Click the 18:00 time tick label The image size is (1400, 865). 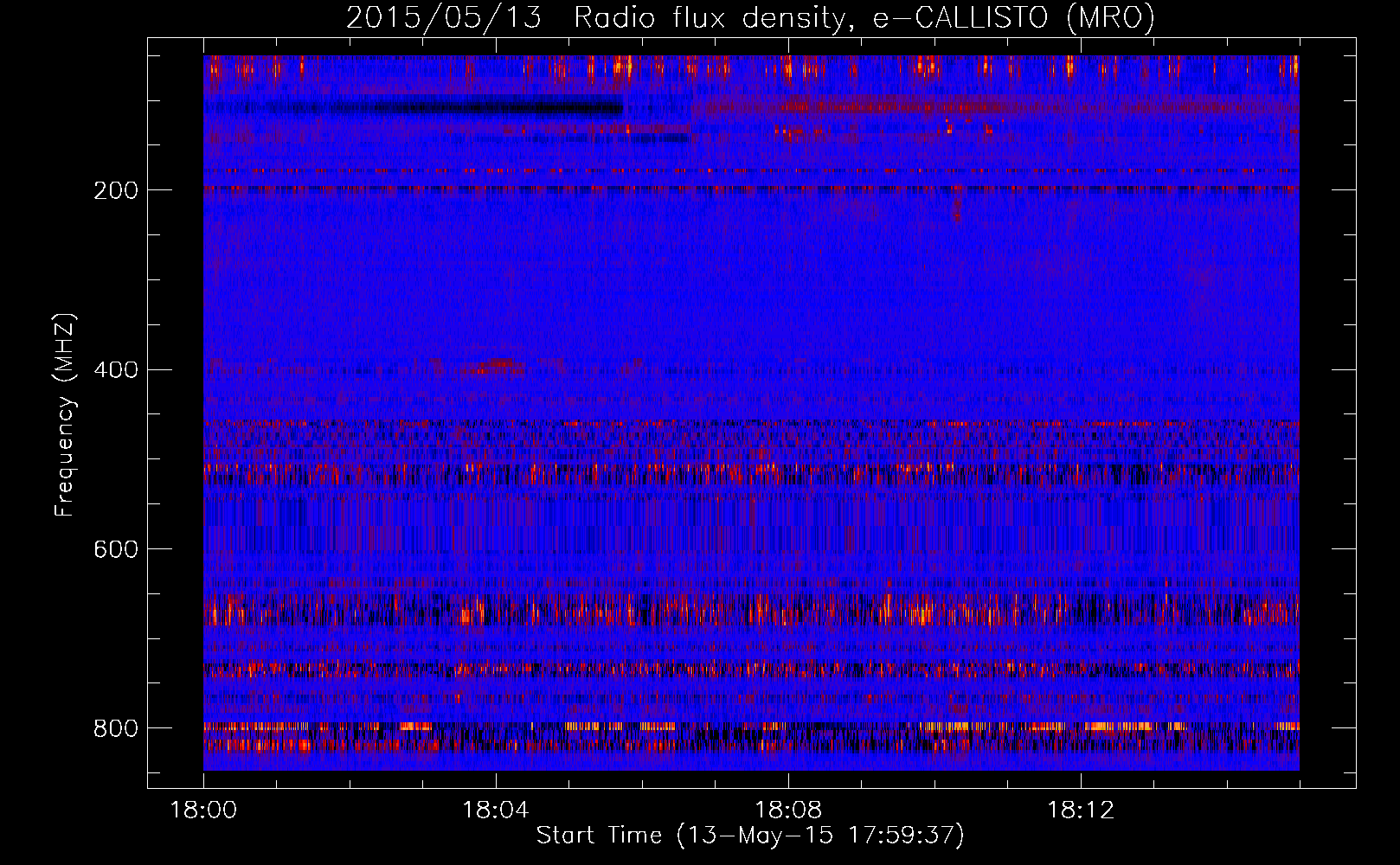click(203, 811)
